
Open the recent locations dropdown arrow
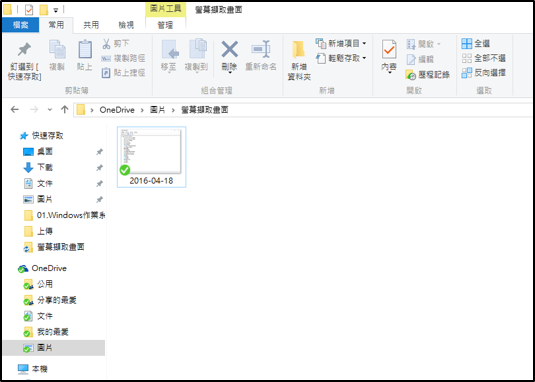point(50,110)
